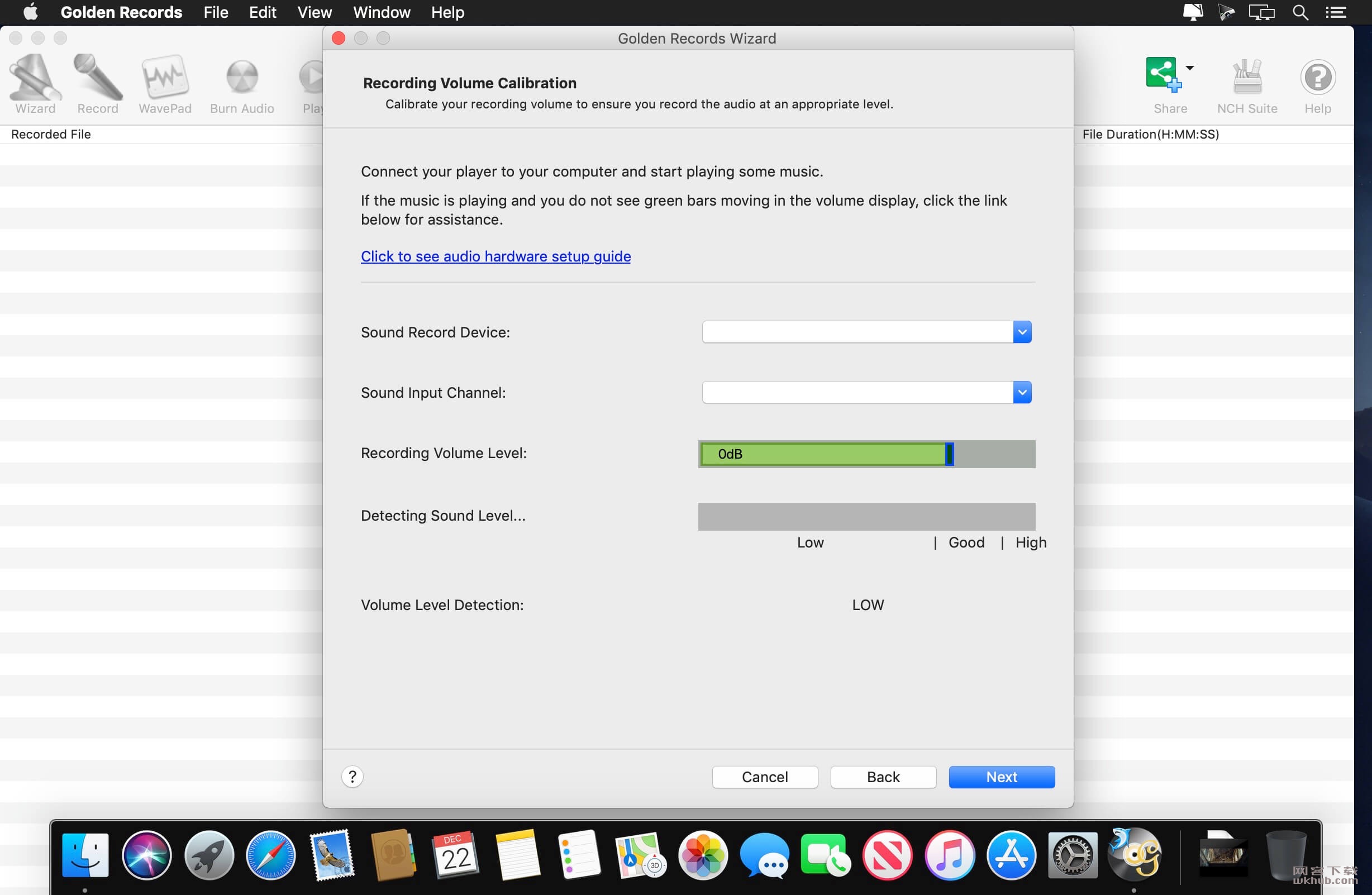This screenshot has height=895, width=1372.
Task: Open the audio hardware setup guide link
Action: (495, 256)
